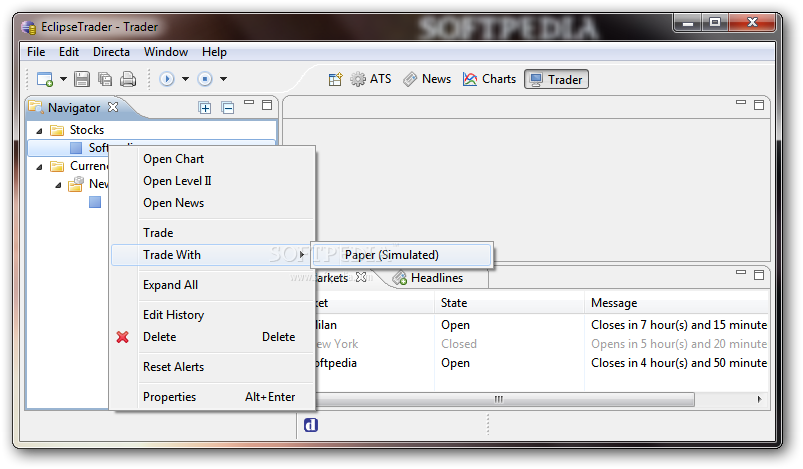Viewport: 803px width, 469px height.
Task: Open the Edit menu
Action: pos(69,52)
